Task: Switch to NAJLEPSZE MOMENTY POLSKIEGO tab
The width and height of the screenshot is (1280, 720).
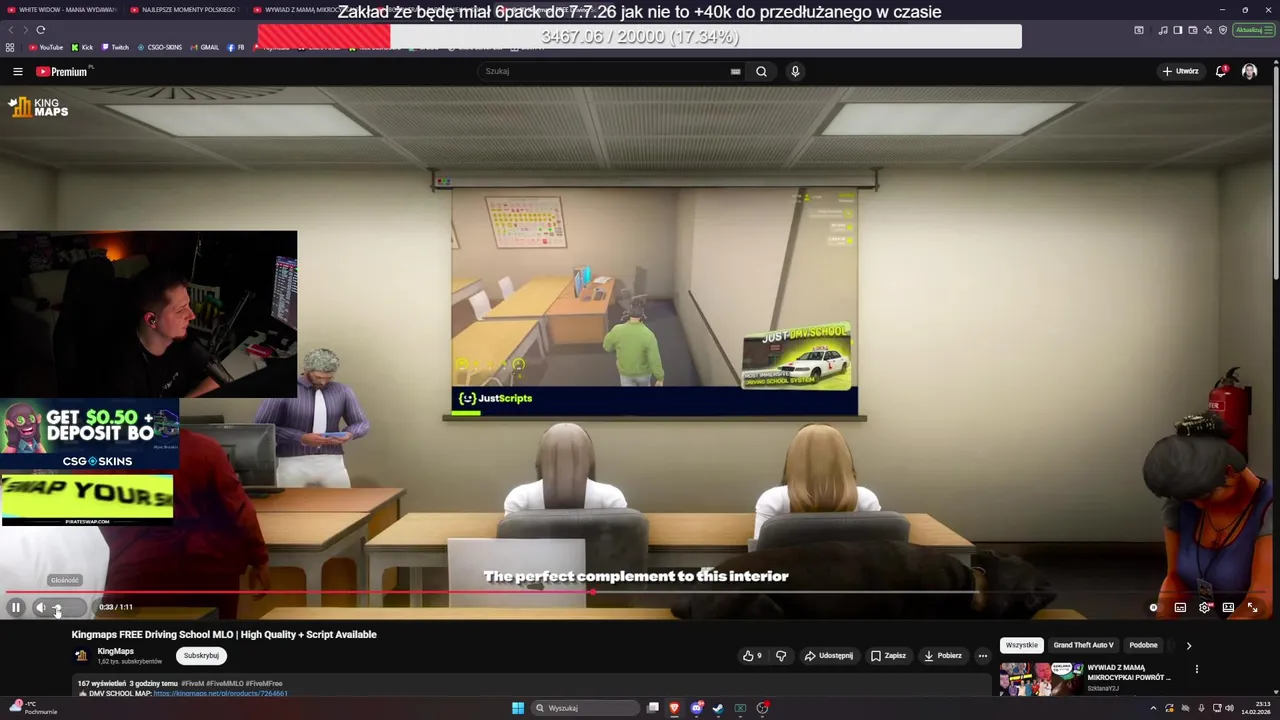Action: coord(185,9)
